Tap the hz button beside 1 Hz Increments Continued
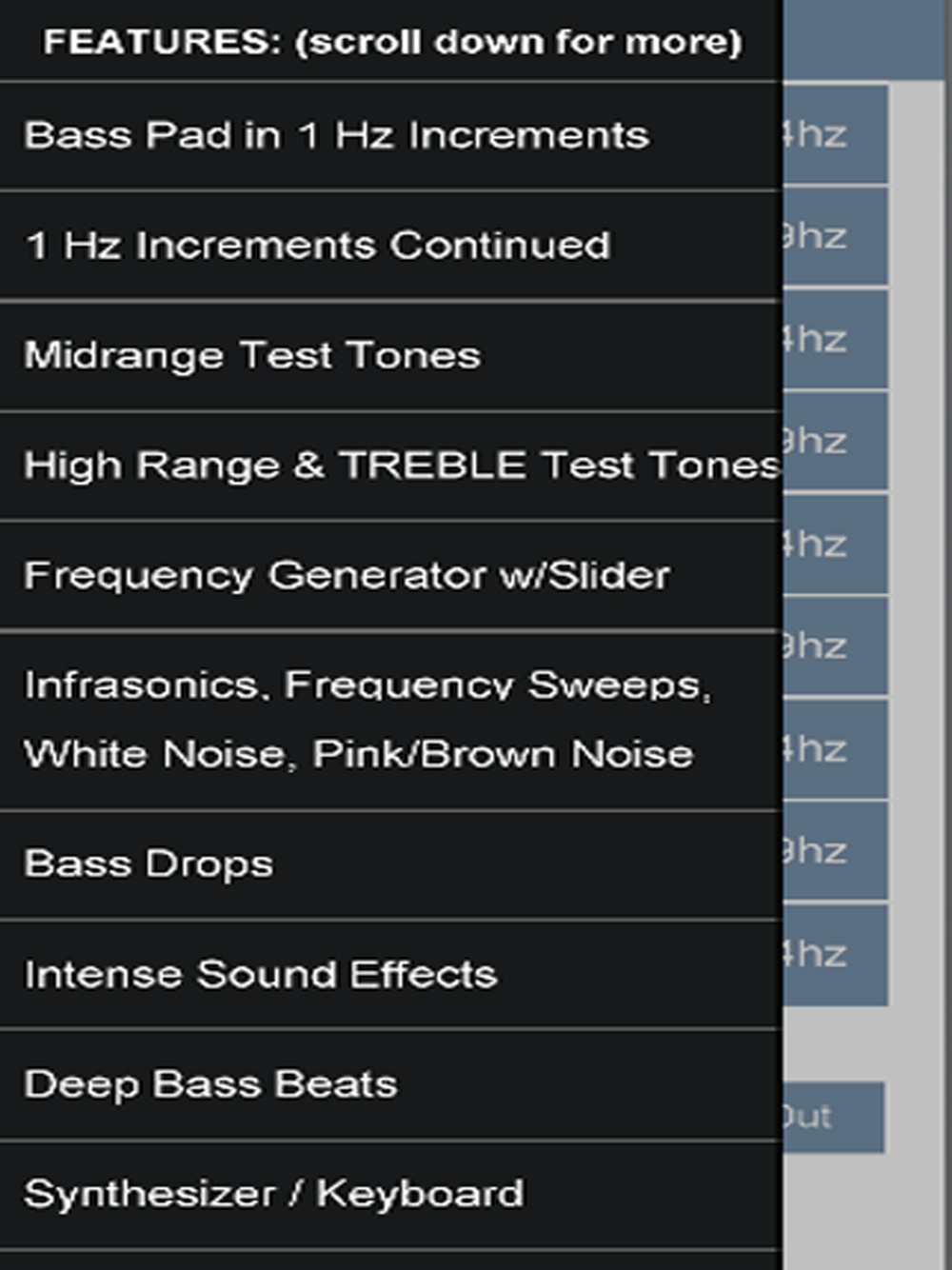 pyautogui.click(x=836, y=236)
